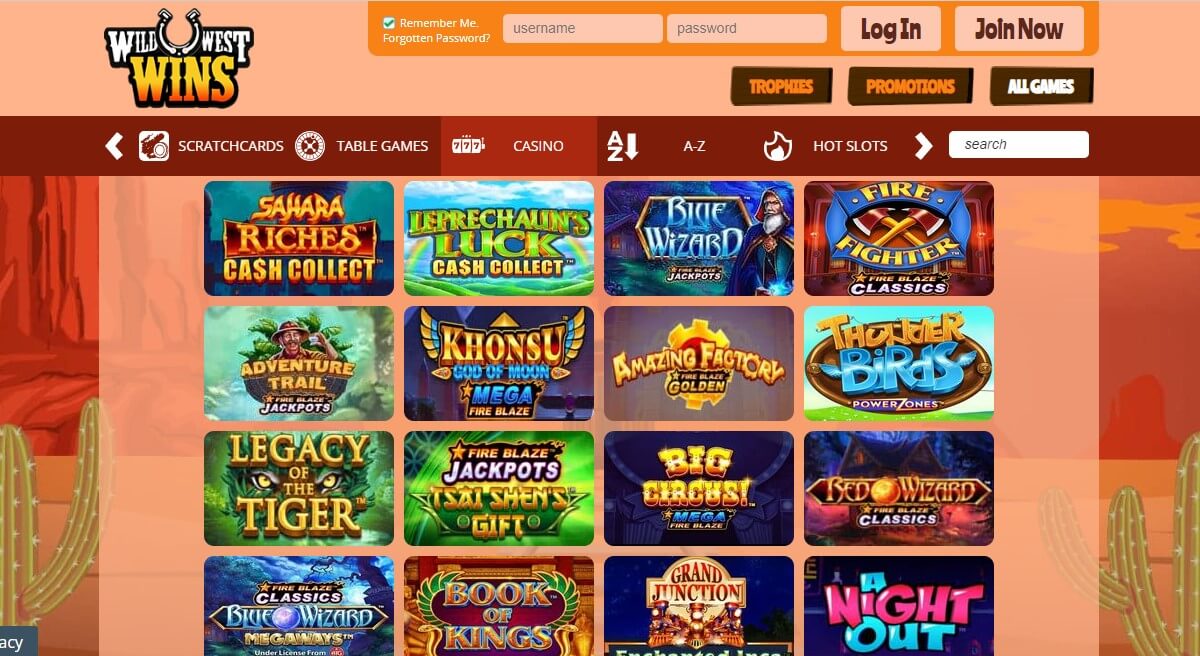Click into the username field
This screenshot has height=656, width=1200.
(x=583, y=28)
